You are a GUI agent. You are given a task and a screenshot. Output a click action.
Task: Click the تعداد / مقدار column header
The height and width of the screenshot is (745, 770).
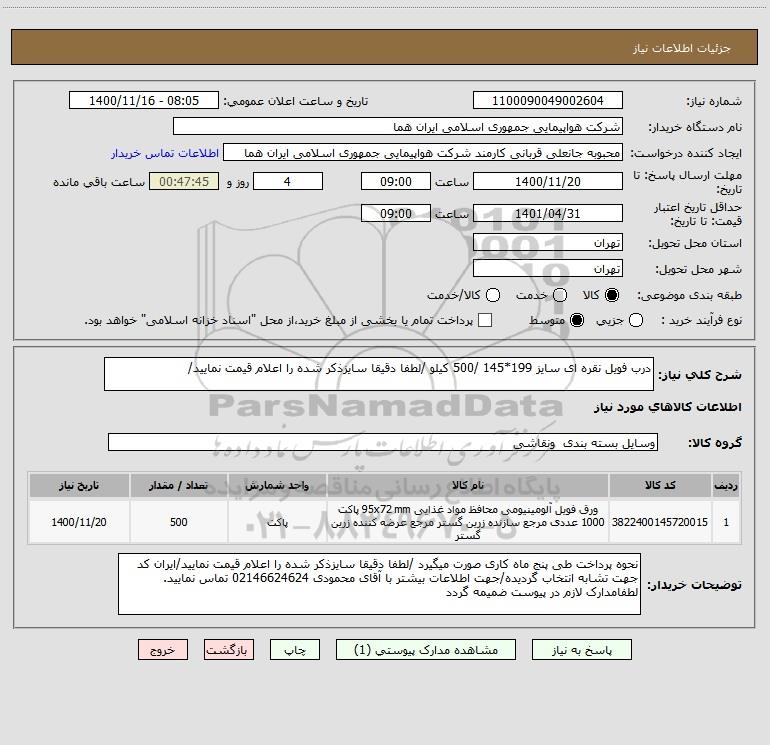click(178, 486)
